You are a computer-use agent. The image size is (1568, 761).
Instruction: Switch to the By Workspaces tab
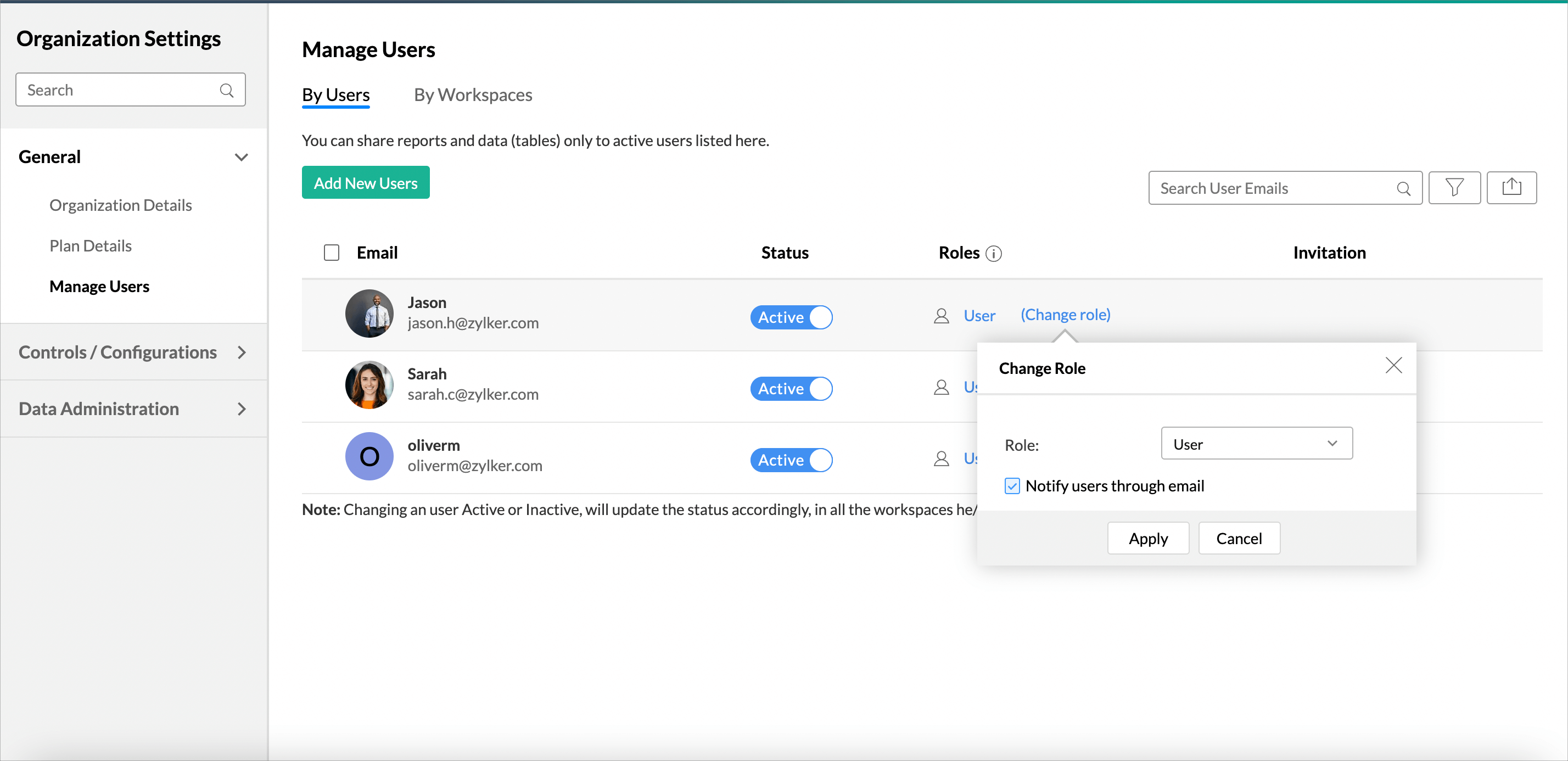tap(472, 95)
